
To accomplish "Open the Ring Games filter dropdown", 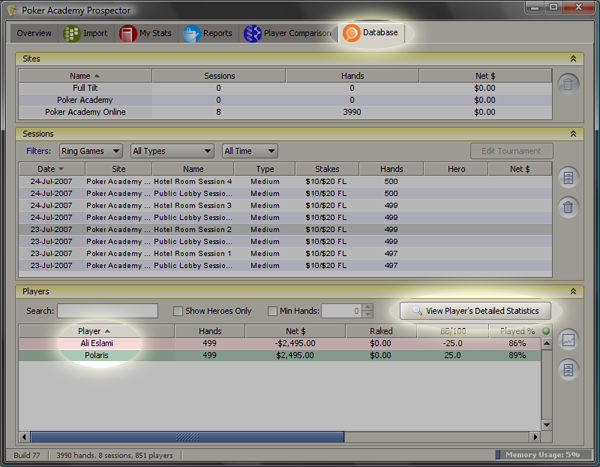I will [x=91, y=151].
